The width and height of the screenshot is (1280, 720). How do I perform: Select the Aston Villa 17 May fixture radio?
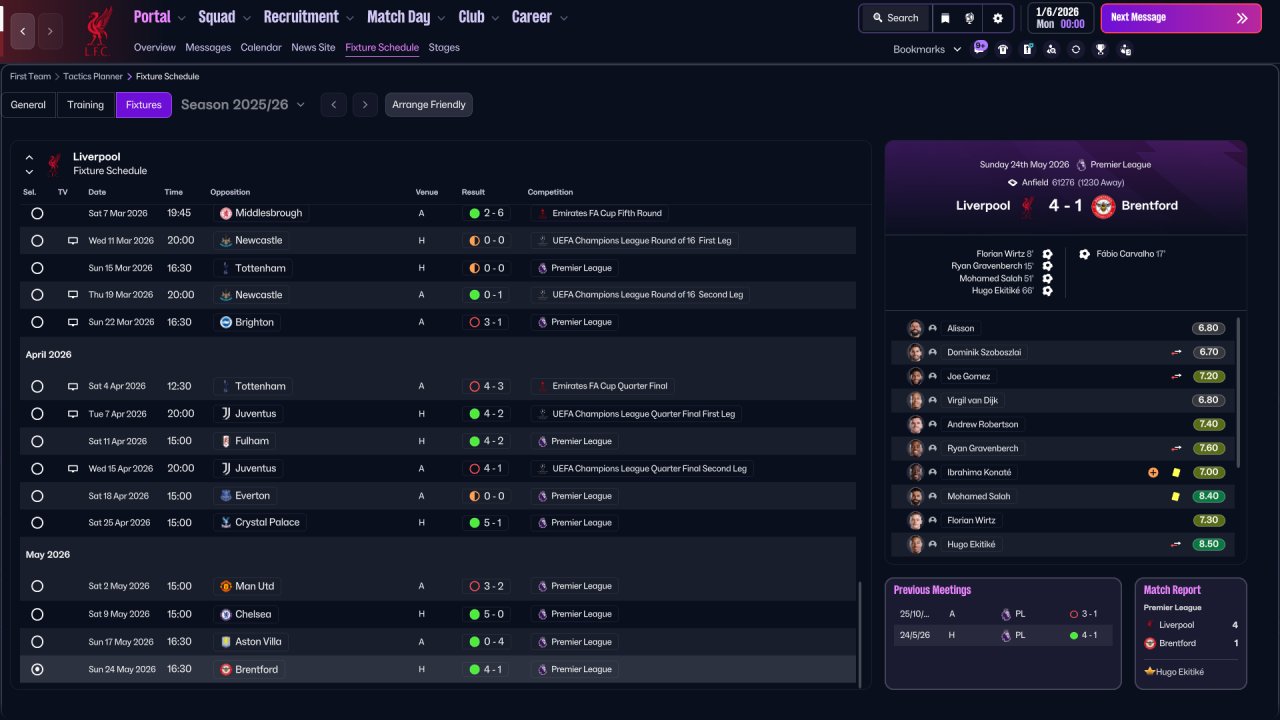pos(37,642)
